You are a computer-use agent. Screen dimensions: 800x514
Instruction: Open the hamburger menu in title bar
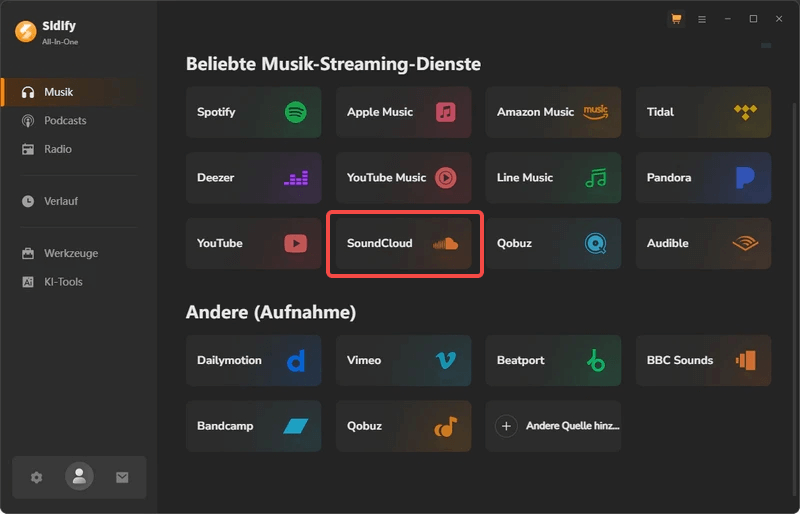[x=702, y=19]
